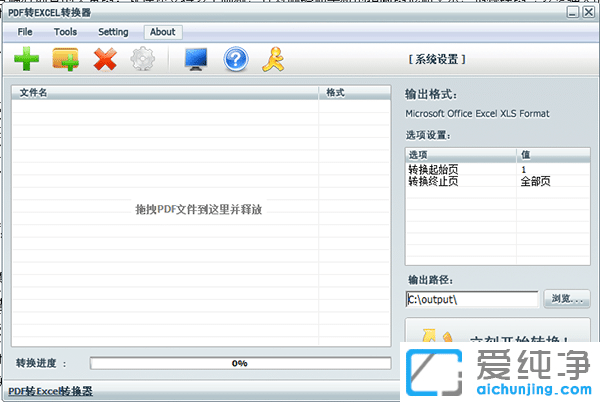Close the PDF转EXCEL转换器 window
The height and width of the screenshot is (402, 600).
[x=589, y=12]
